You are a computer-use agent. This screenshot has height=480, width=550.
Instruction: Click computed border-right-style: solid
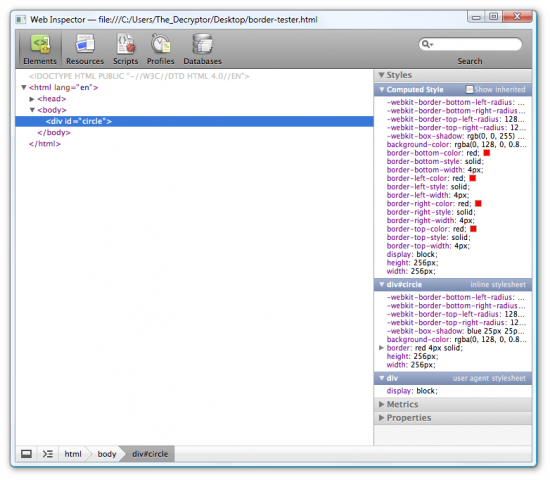click(431, 212)
